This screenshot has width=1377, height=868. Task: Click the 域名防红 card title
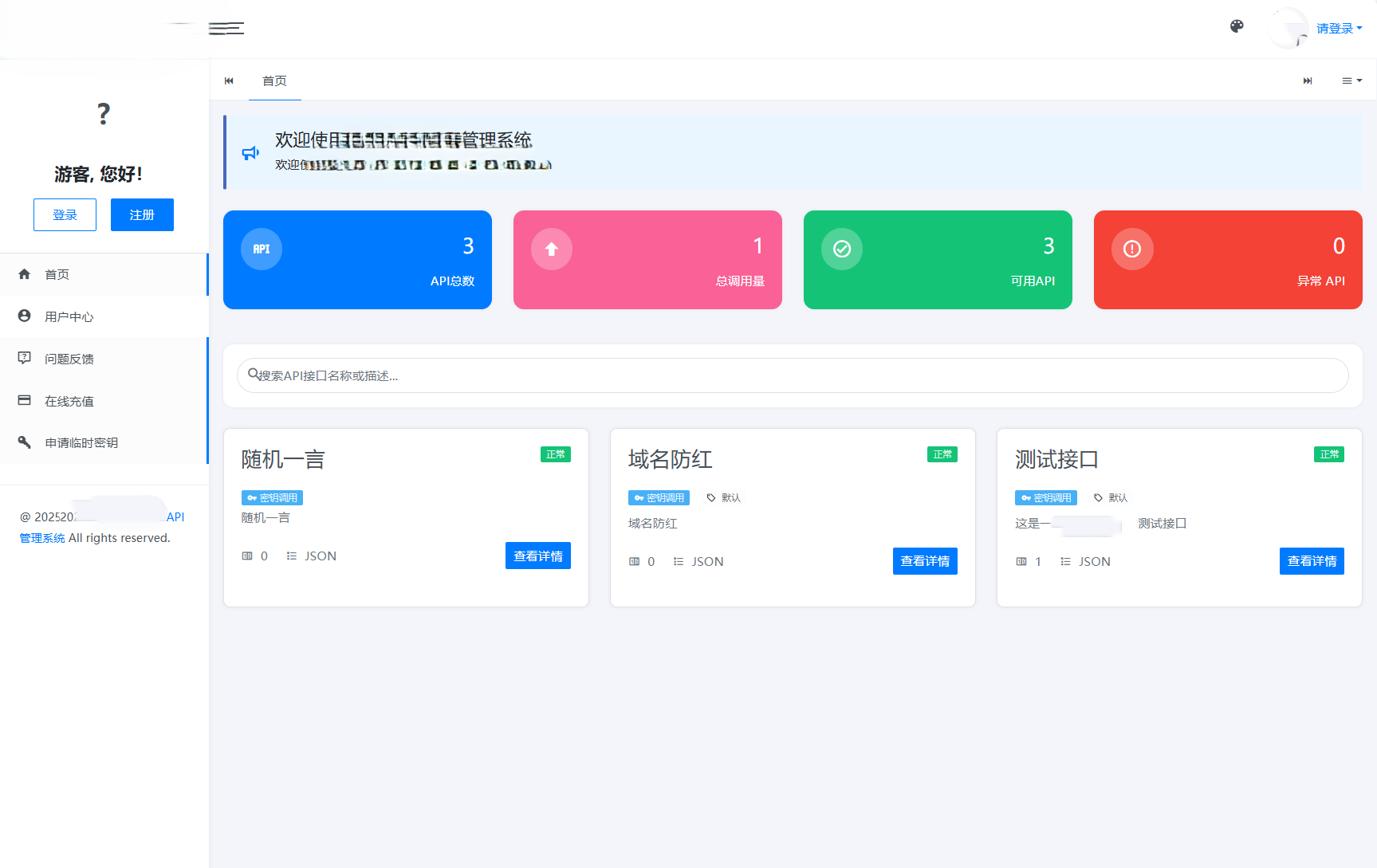(x=671, y=459)
